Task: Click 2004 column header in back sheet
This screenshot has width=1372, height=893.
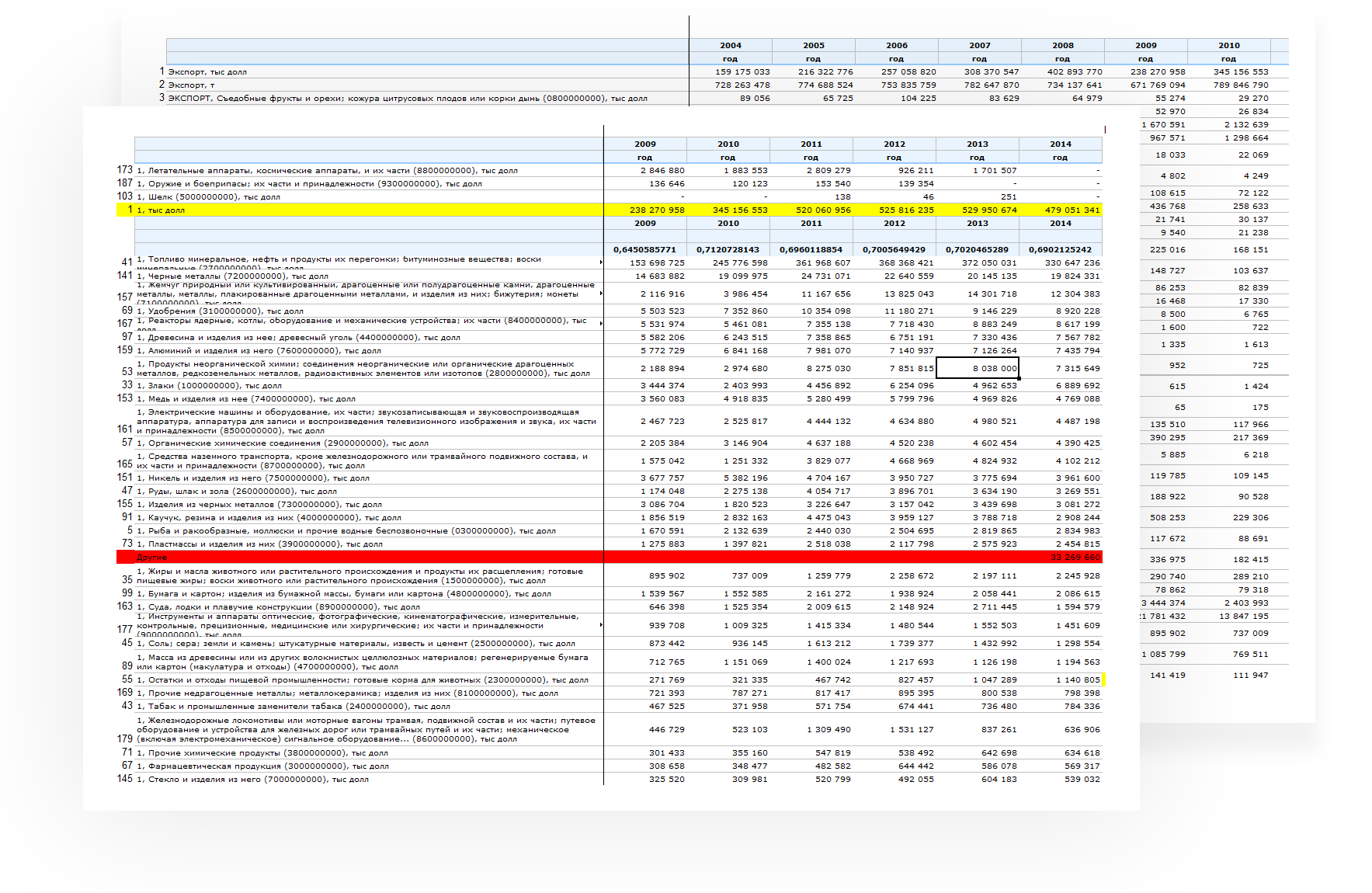Action: 730,46
